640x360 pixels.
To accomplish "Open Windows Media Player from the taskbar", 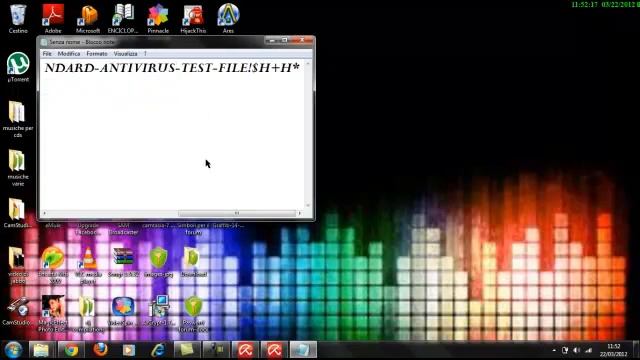I will [x=129, y=350].
